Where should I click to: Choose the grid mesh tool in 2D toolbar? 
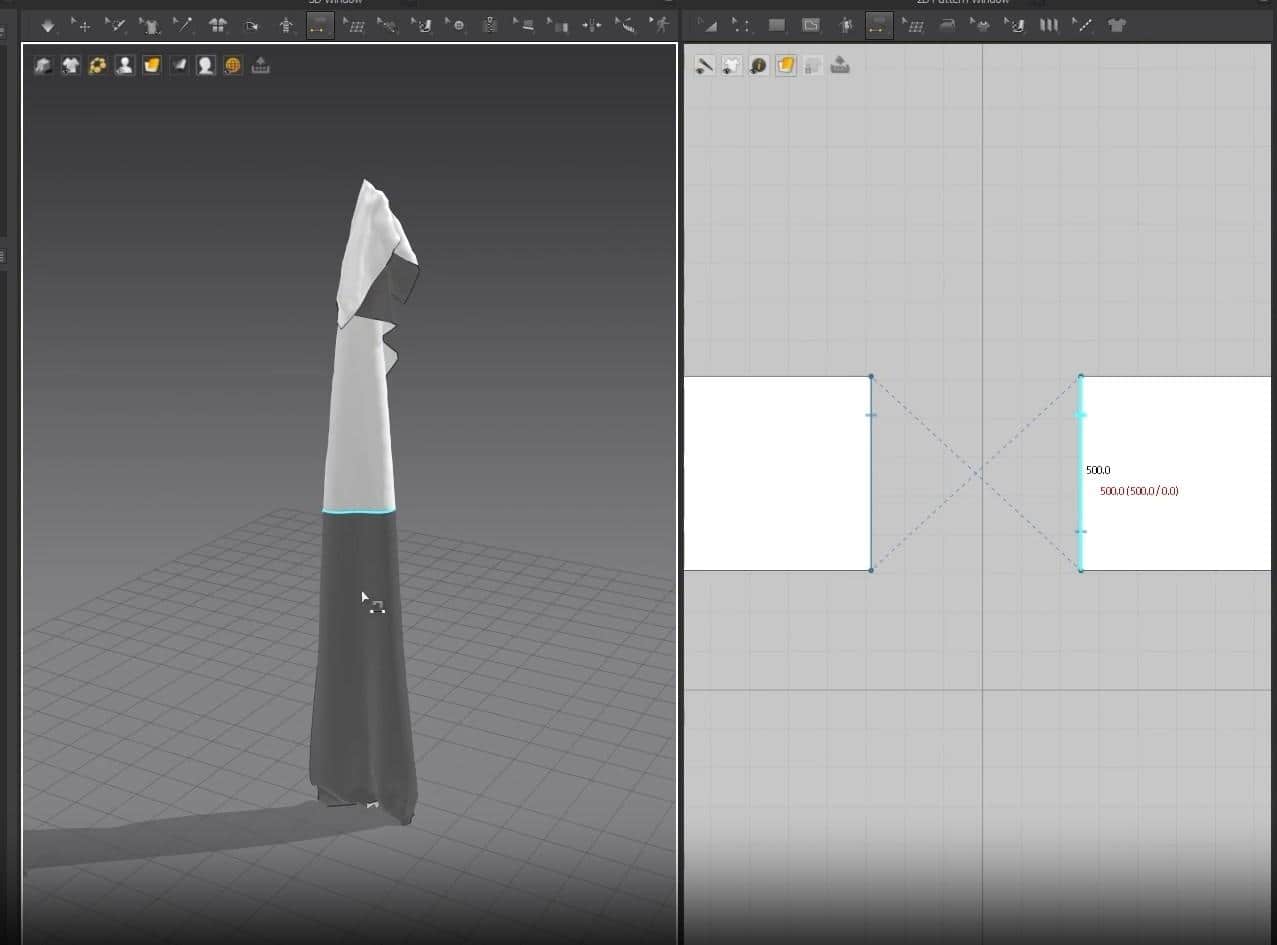tap(913, 25)
